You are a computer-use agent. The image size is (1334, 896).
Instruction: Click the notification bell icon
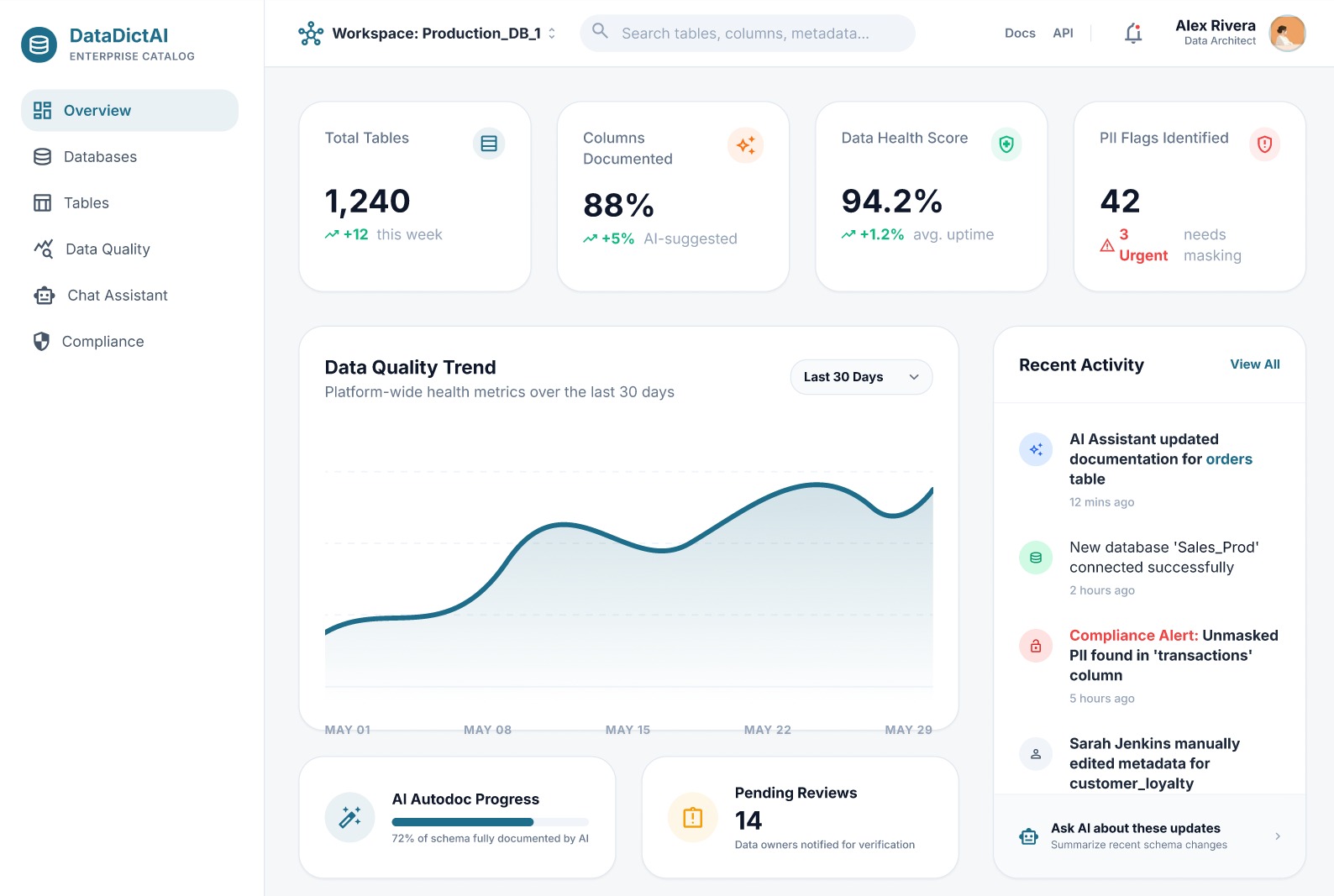pyautogui.click(x=1133, y=34)
